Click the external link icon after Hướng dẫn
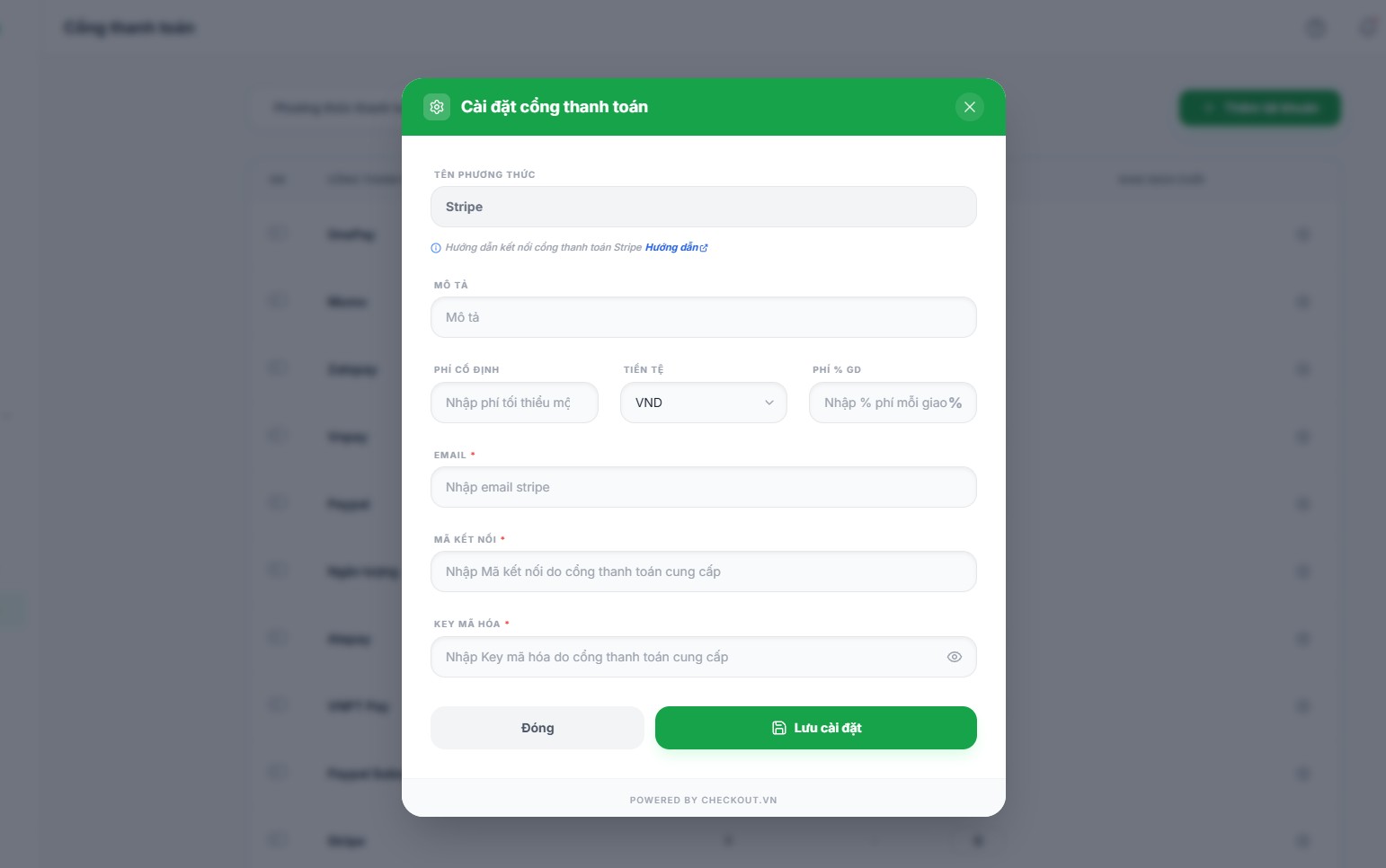Image resolution: width=1386 pixels, height=868 pixels. click(704, 248)
